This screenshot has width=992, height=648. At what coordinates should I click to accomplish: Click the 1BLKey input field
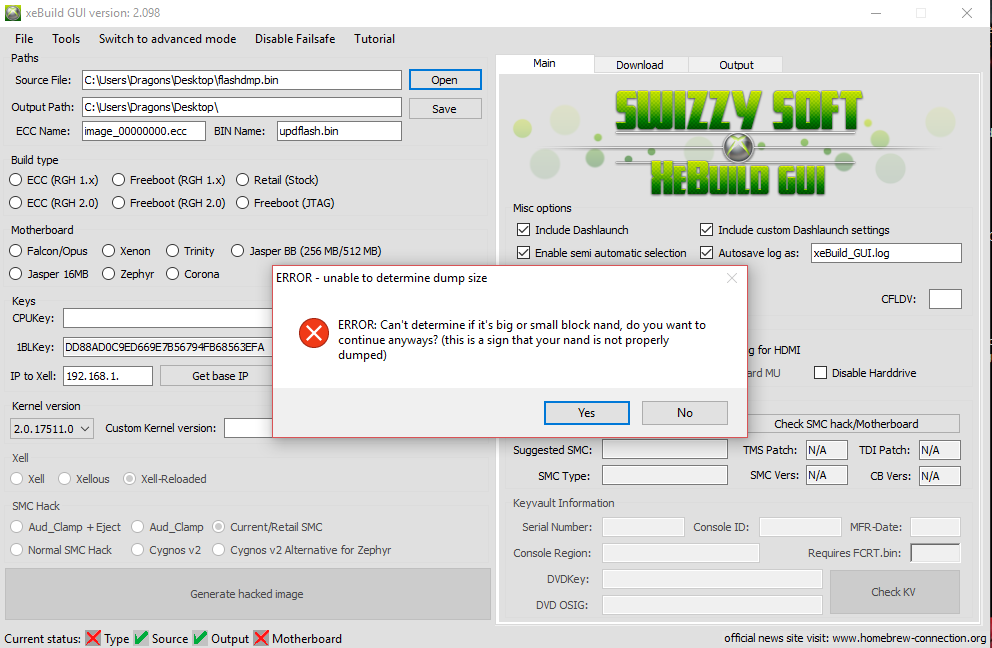(x=168, y=347)
